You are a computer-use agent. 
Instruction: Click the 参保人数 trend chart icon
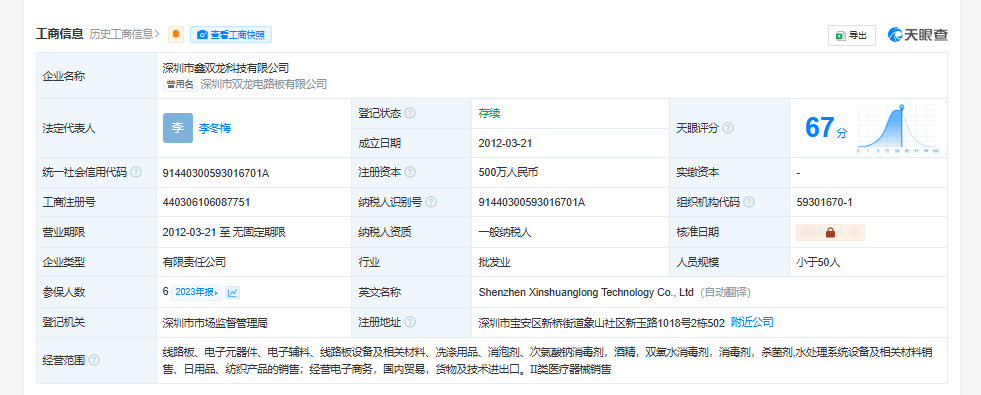(x=232, y=292)
